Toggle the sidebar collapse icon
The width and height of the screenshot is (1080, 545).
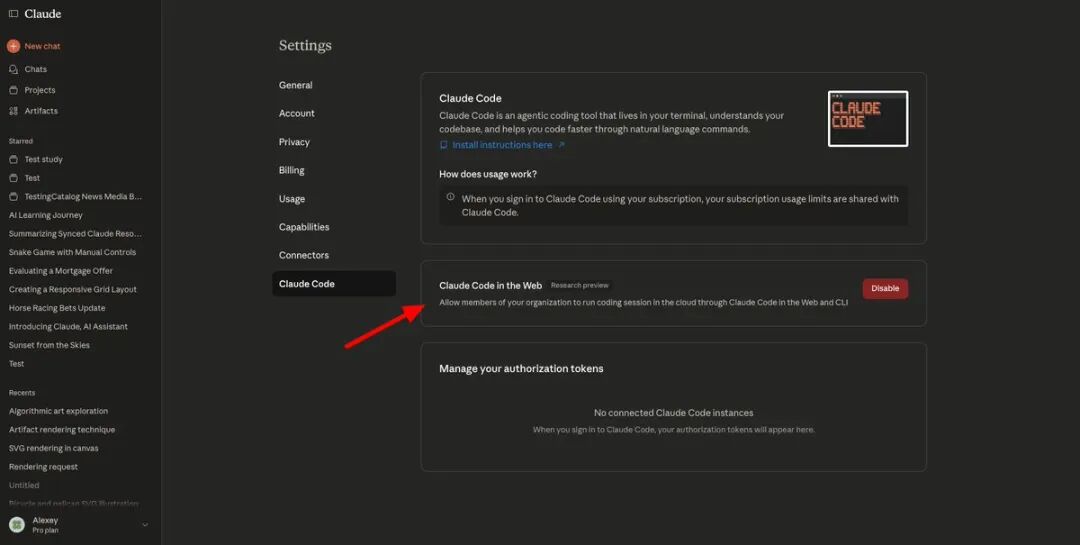click(13, 14)
